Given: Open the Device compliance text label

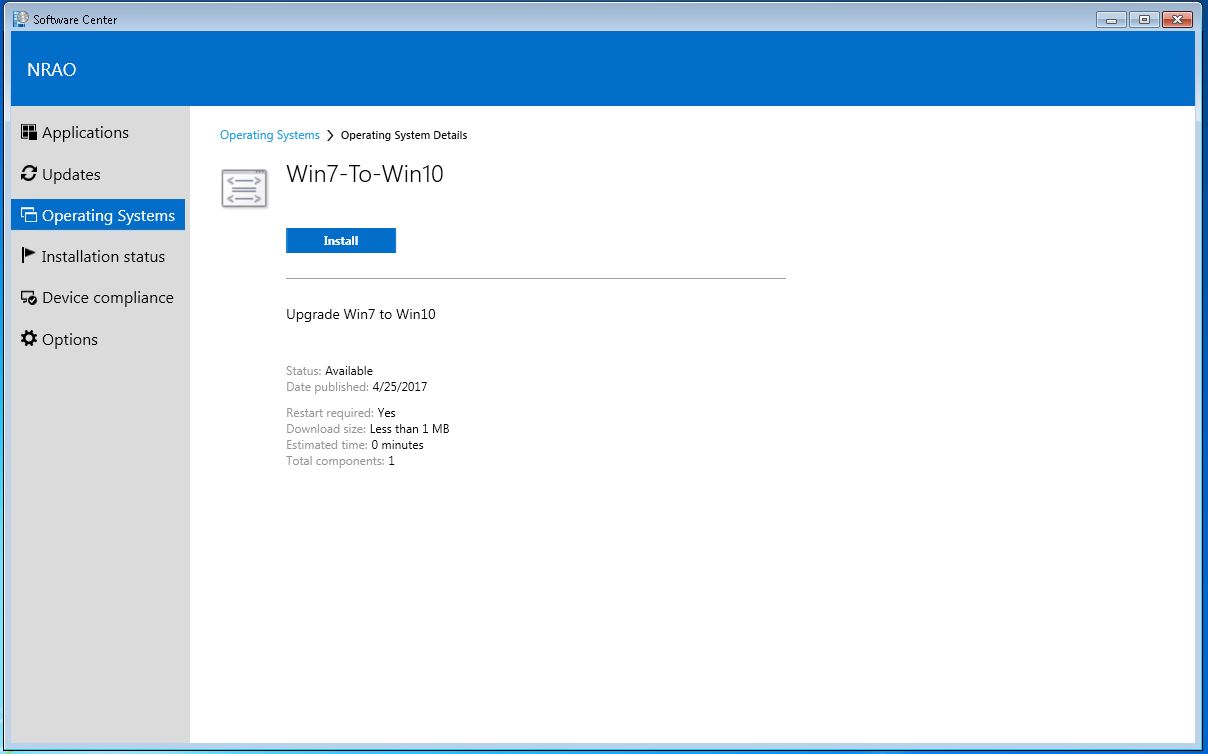Looking at the screenshot, I should pyautogui.click(x=108, y=298).
